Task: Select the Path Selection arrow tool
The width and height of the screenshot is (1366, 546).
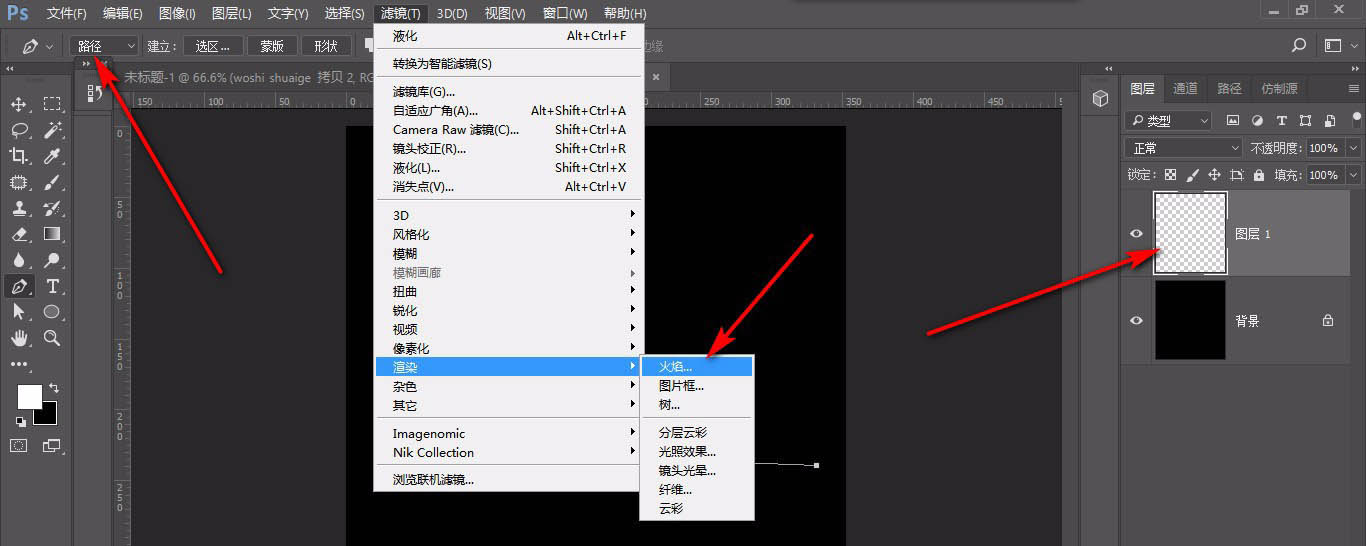Action: click(18, 312)
